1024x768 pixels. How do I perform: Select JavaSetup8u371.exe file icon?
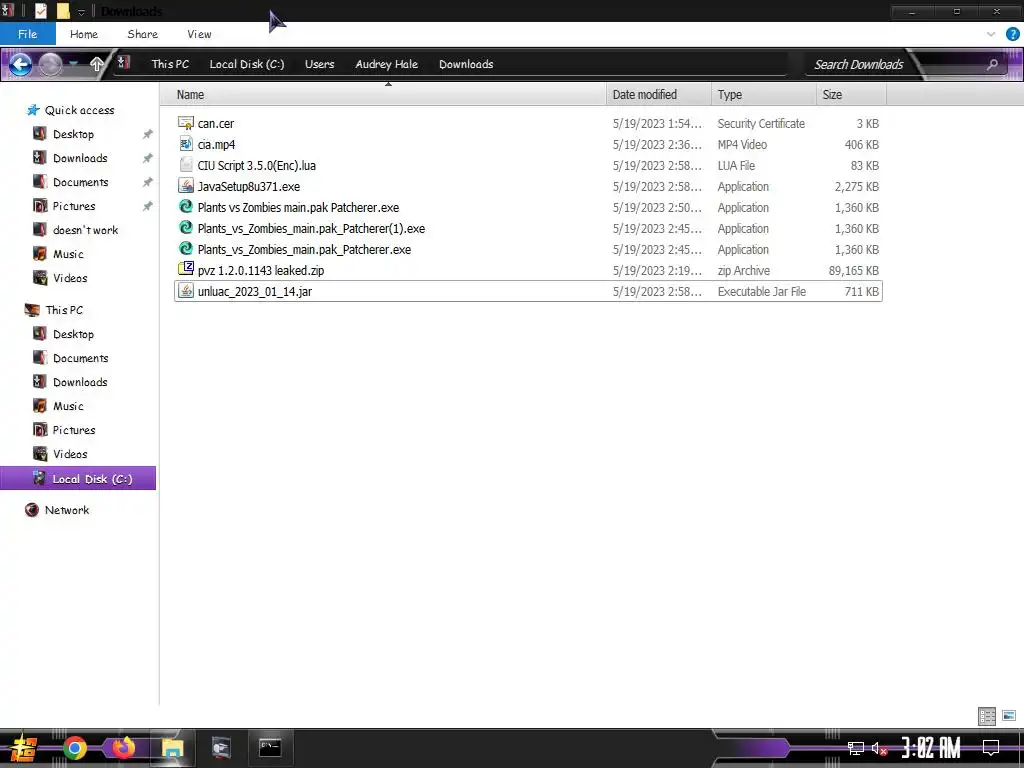pos(186,186)
